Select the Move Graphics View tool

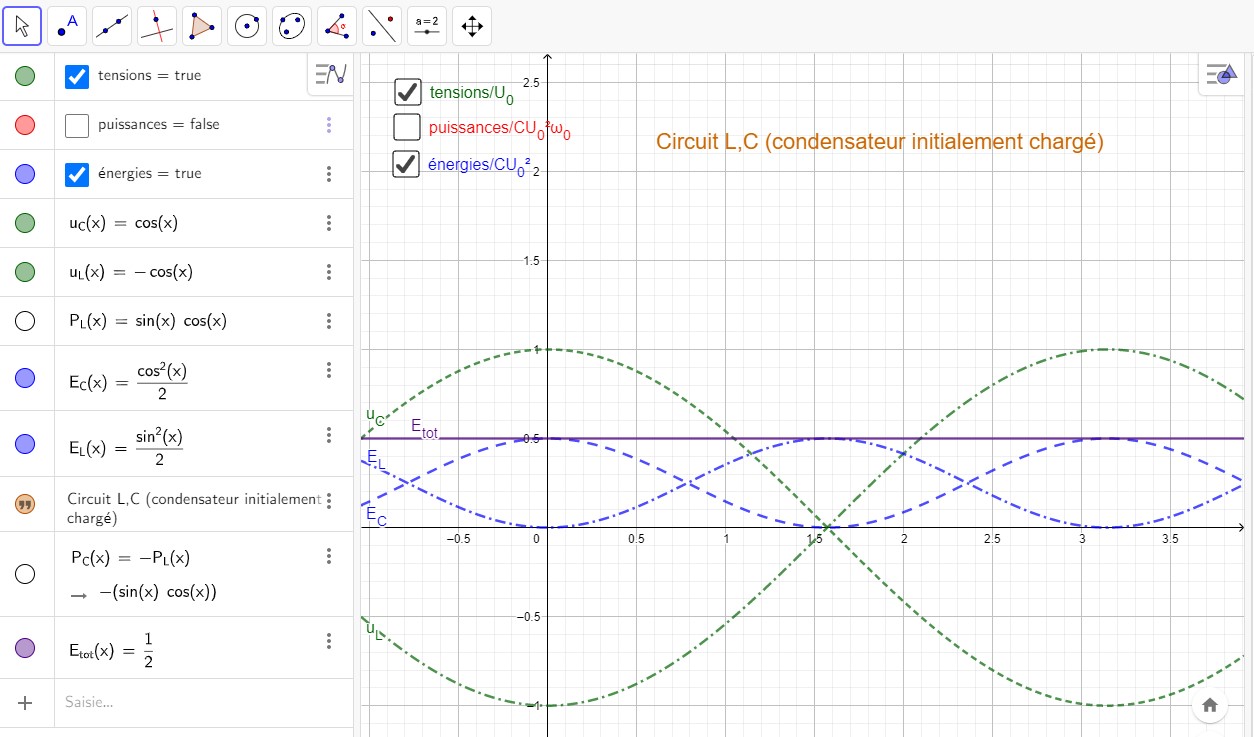(x=472, y=26)
